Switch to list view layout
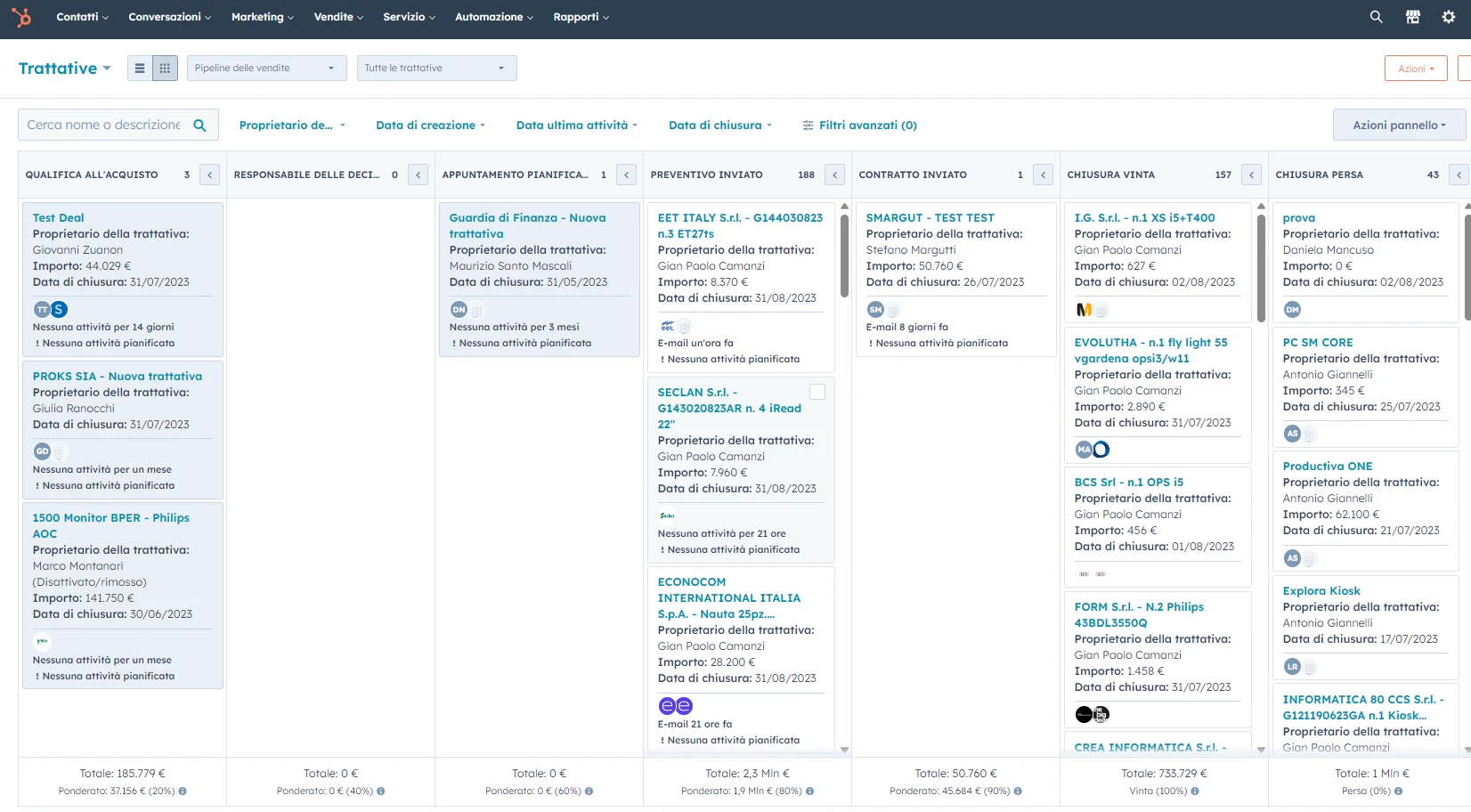 [140, 69]
